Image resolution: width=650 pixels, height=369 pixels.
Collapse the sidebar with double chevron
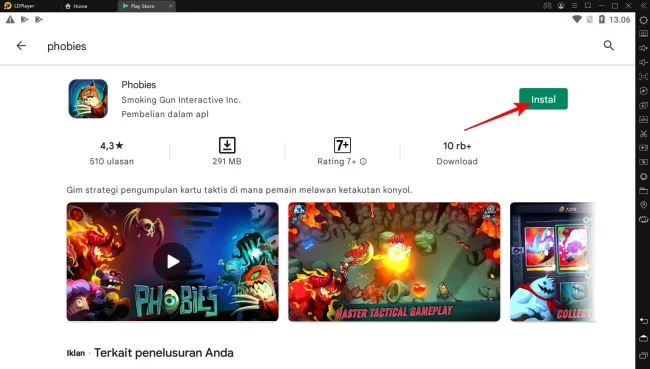tap(643, 6)
